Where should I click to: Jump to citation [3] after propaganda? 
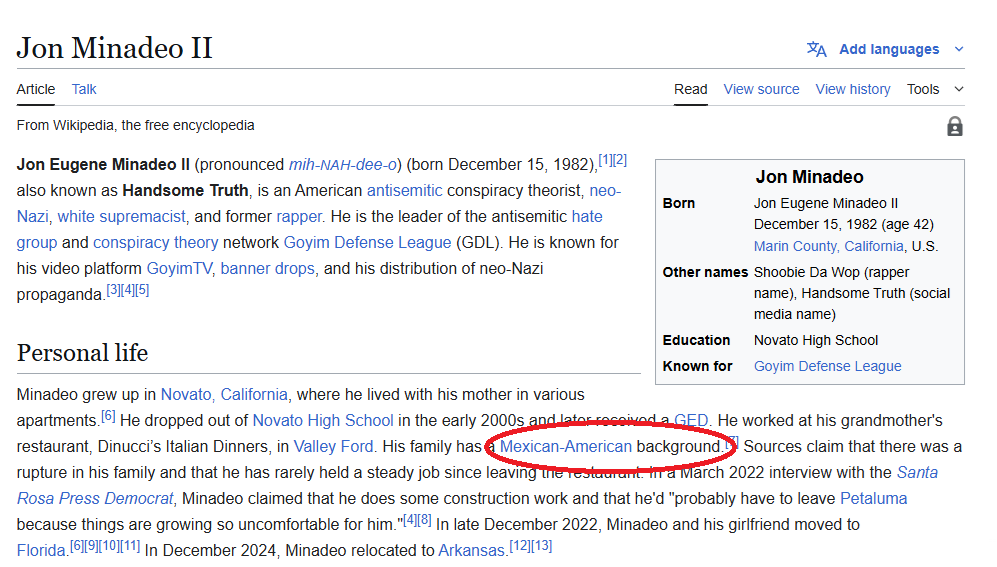(113, 290)
